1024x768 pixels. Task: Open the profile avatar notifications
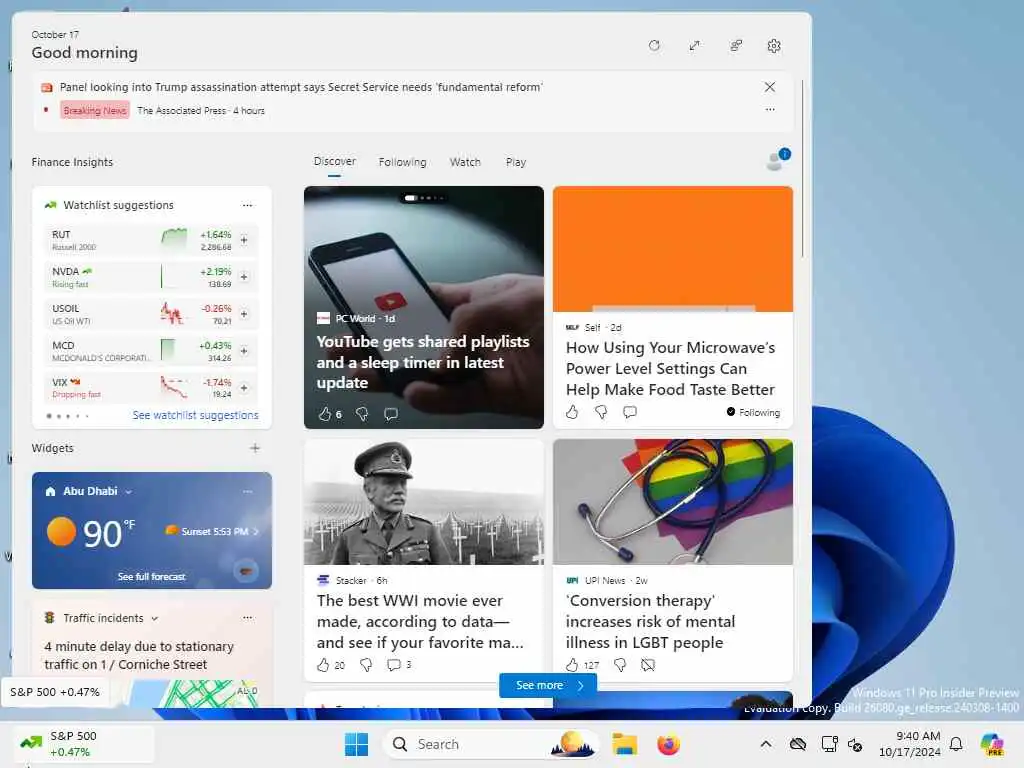click(x=777, y=159)
